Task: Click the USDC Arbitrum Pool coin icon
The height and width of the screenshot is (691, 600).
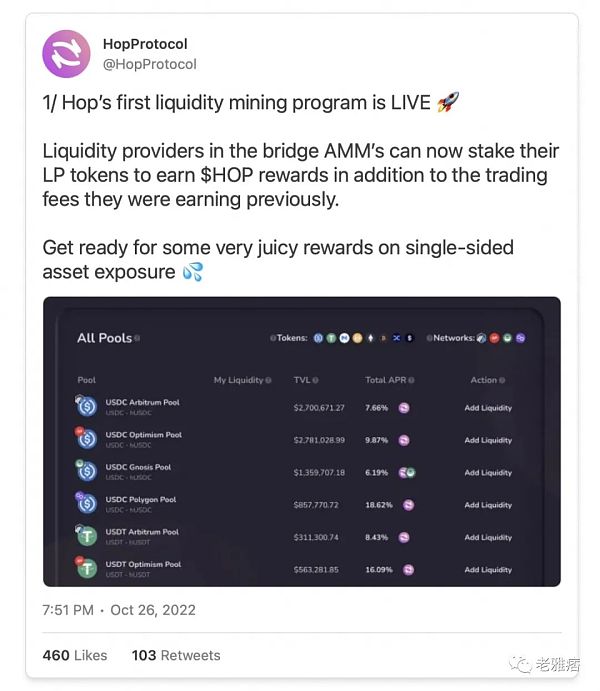Action: pos(87,407)
